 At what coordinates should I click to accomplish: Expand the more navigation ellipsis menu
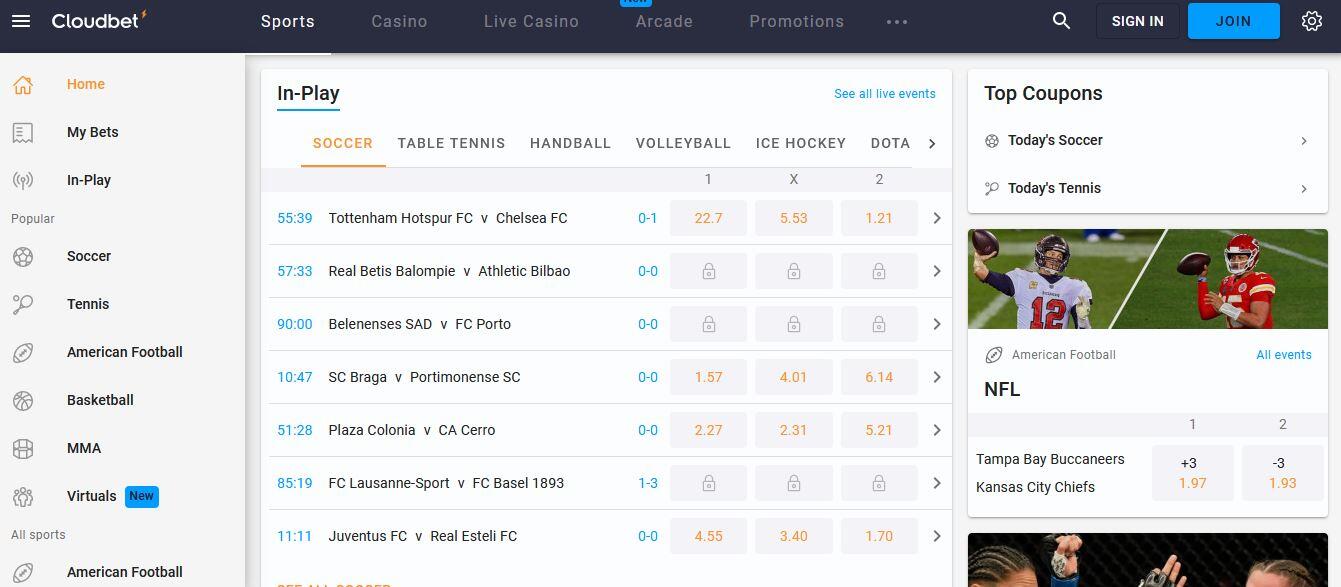coord(897,22)
